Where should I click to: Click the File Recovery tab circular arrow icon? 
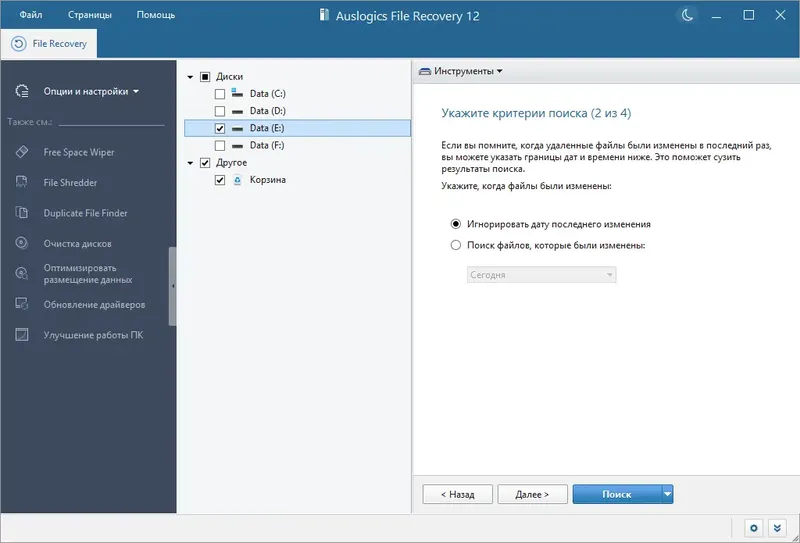[18, 44]
